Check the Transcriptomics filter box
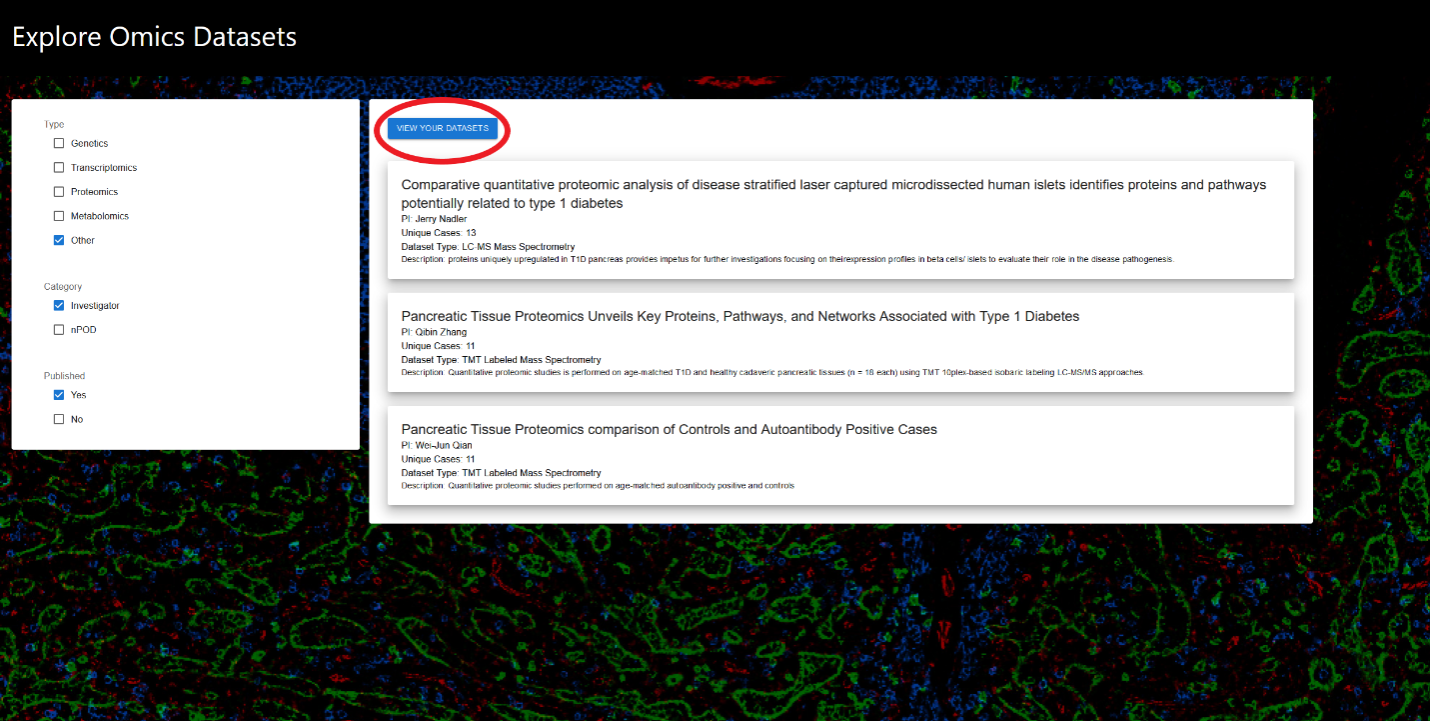1430x724 pixels. click(59, 168)
